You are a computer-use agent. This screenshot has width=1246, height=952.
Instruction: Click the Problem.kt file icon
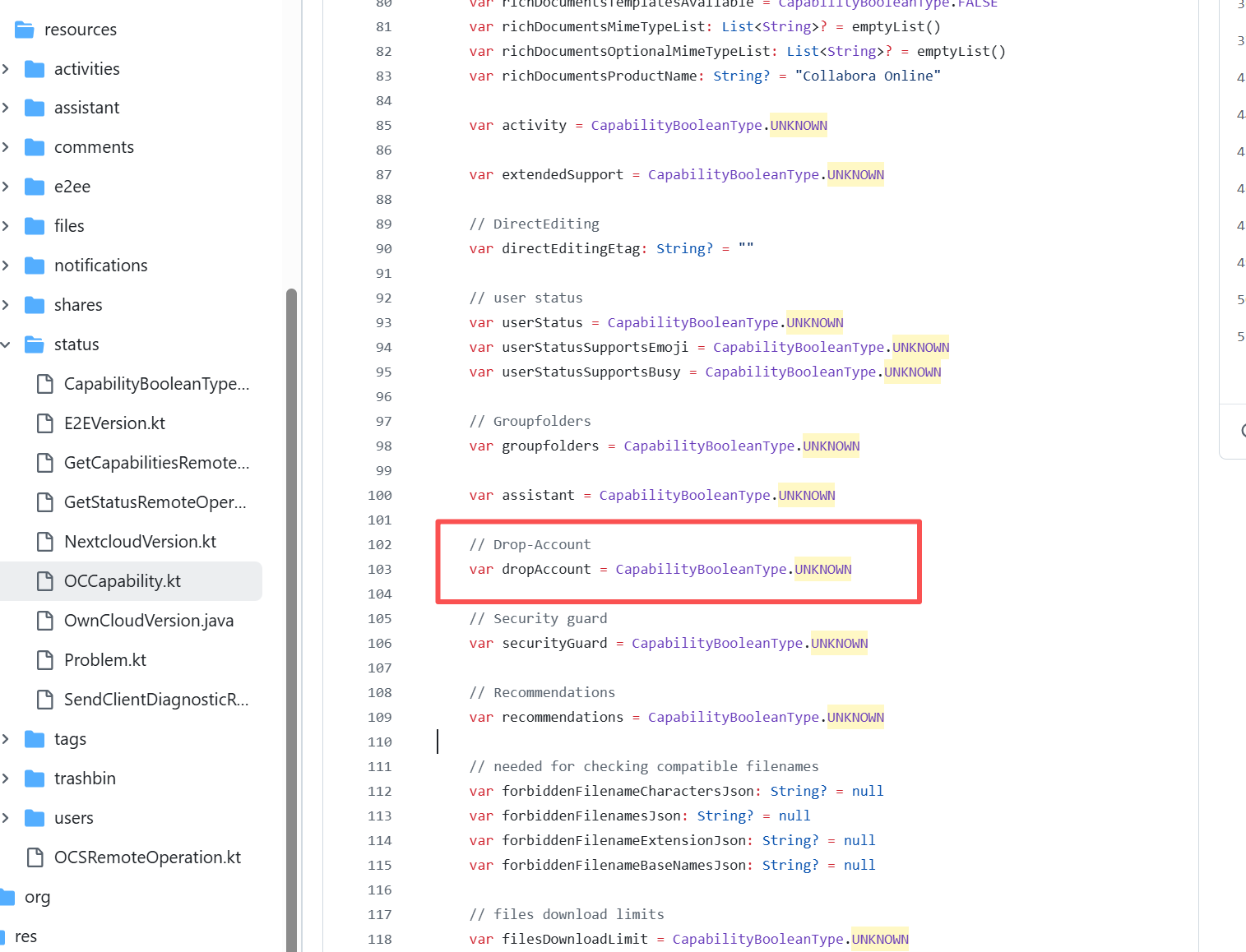(x=45, y=660)
